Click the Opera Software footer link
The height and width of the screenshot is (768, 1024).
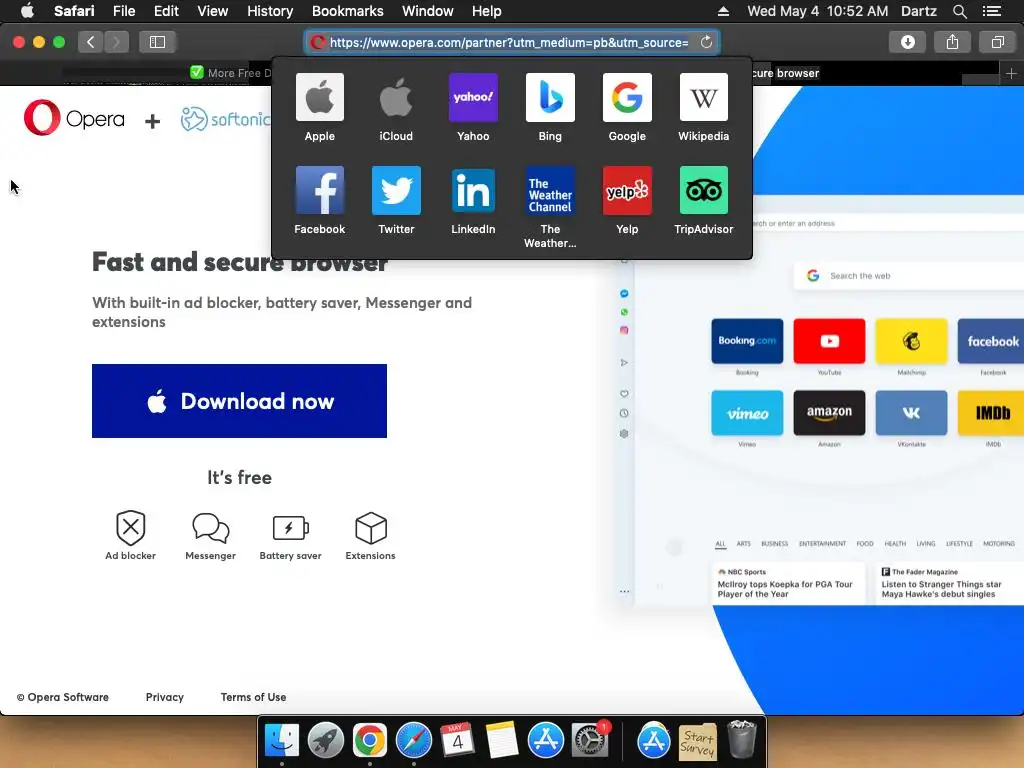tap(63, 697)
